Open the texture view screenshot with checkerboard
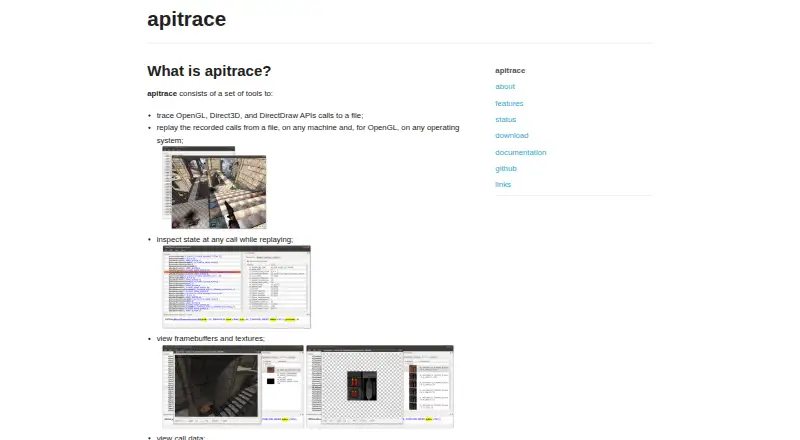The height and width of the screenshot is (440, 800). tap(380, 386)
